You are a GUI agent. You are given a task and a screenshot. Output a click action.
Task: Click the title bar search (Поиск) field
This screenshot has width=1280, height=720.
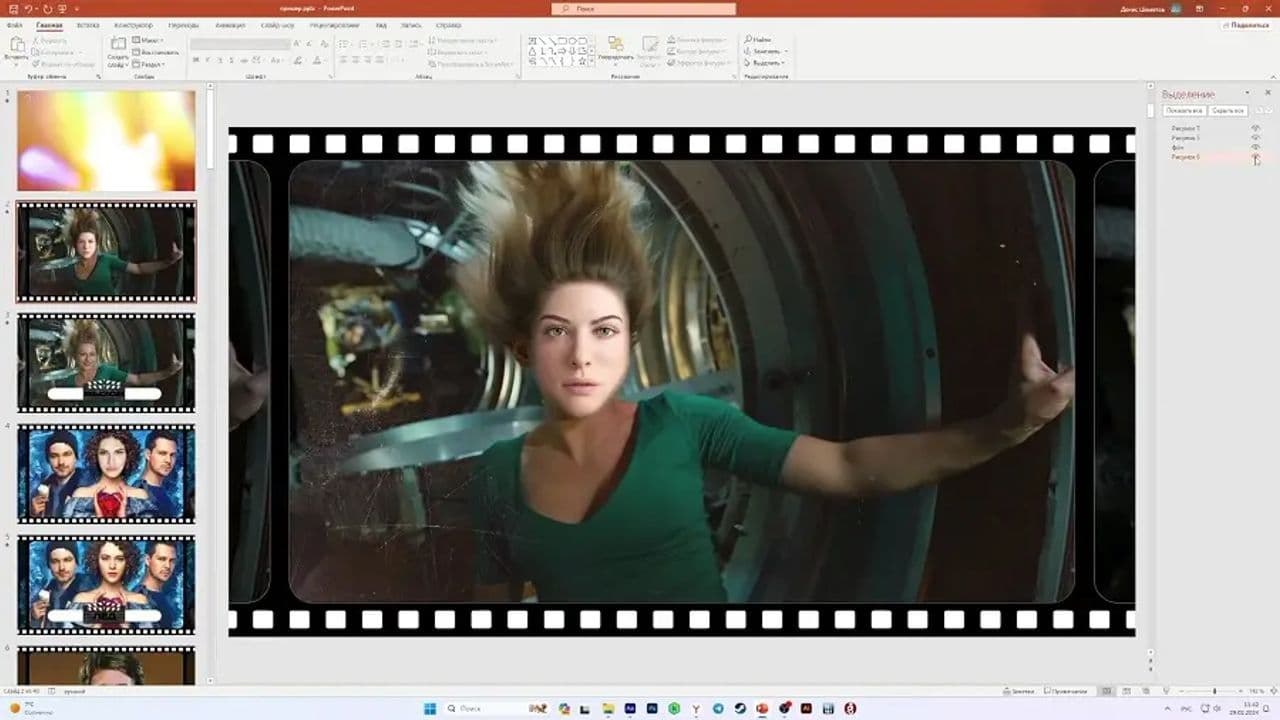pyautogui.click(x=643, y=8)
